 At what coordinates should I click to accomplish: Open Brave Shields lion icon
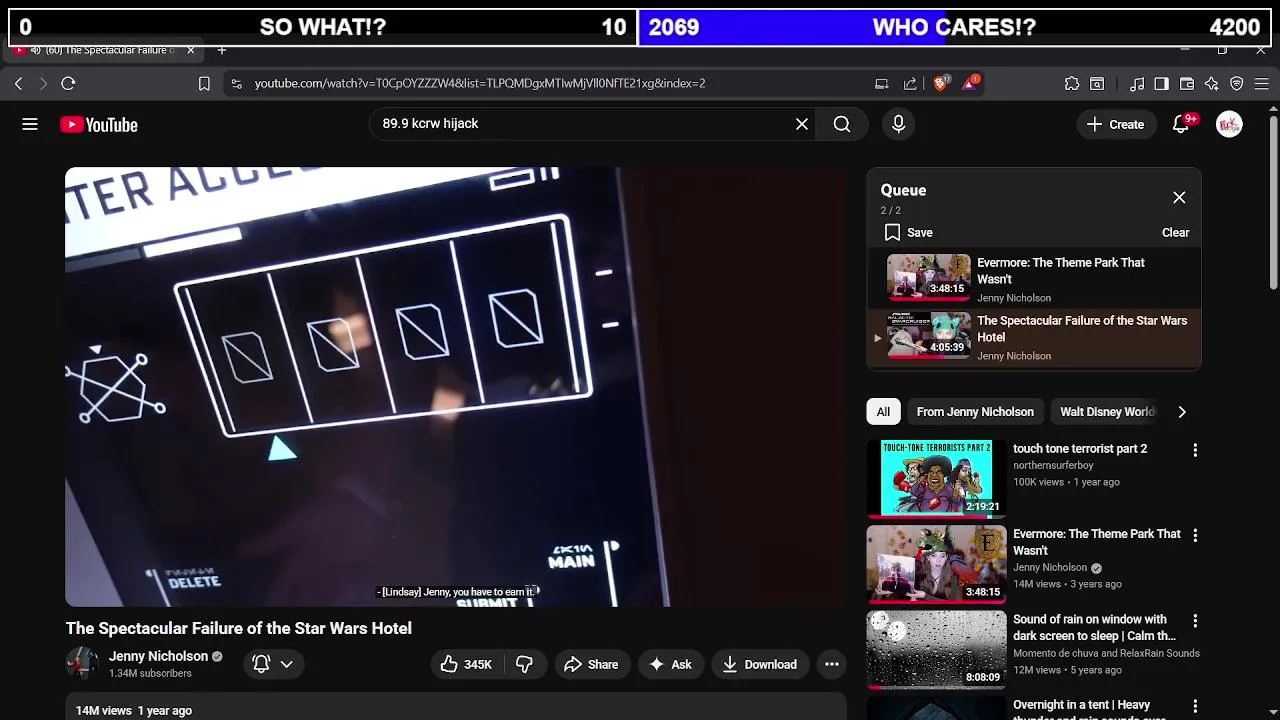click(941, 83)
